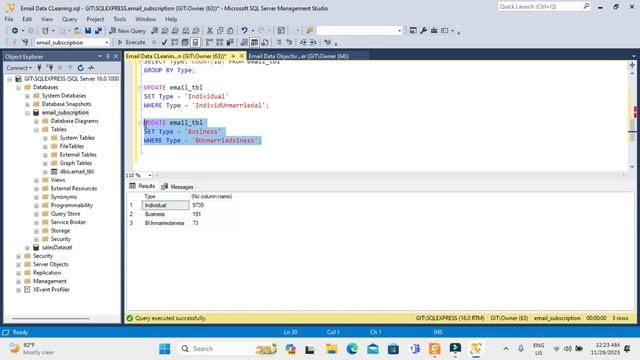This screenshot has height=360, width=640.
Task: Execute the selected SQL query
Action: click(x=131, y=42)
